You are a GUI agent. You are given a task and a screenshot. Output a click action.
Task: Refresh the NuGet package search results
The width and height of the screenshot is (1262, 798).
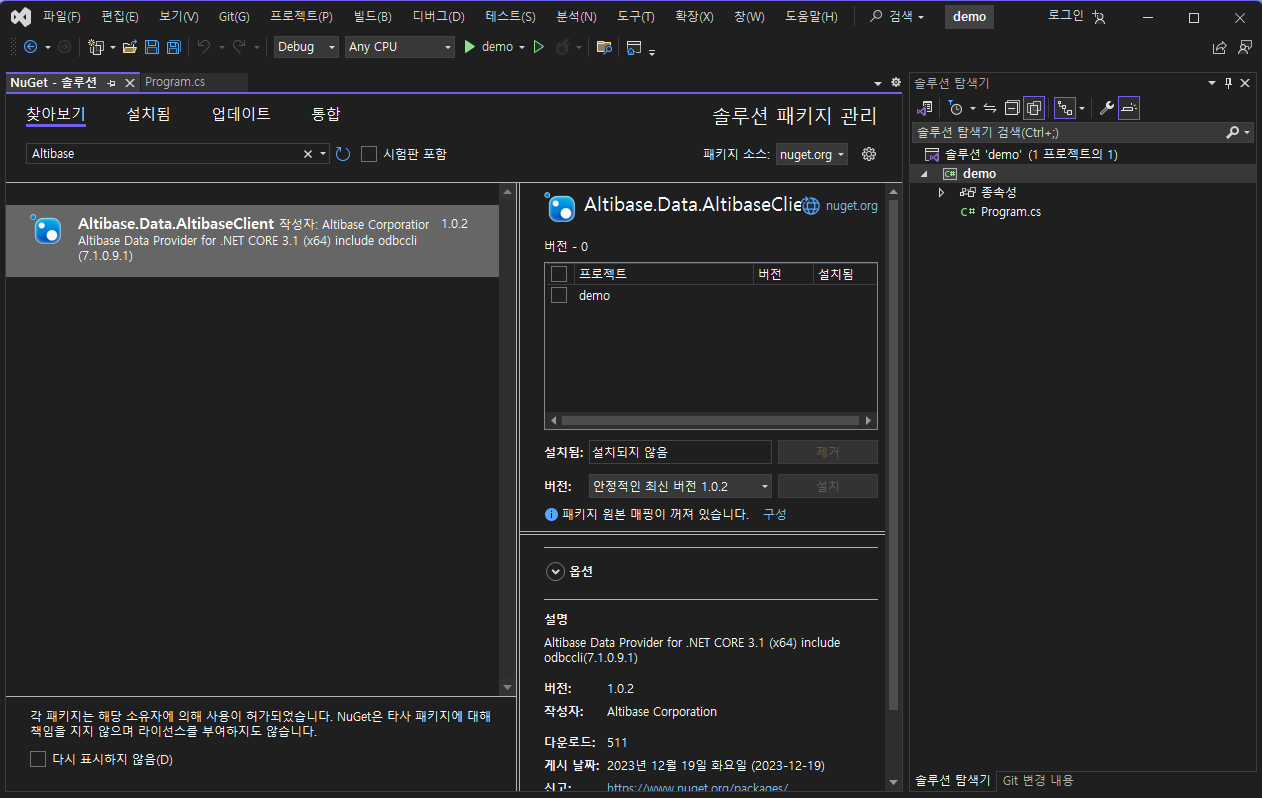pos(343,154)
